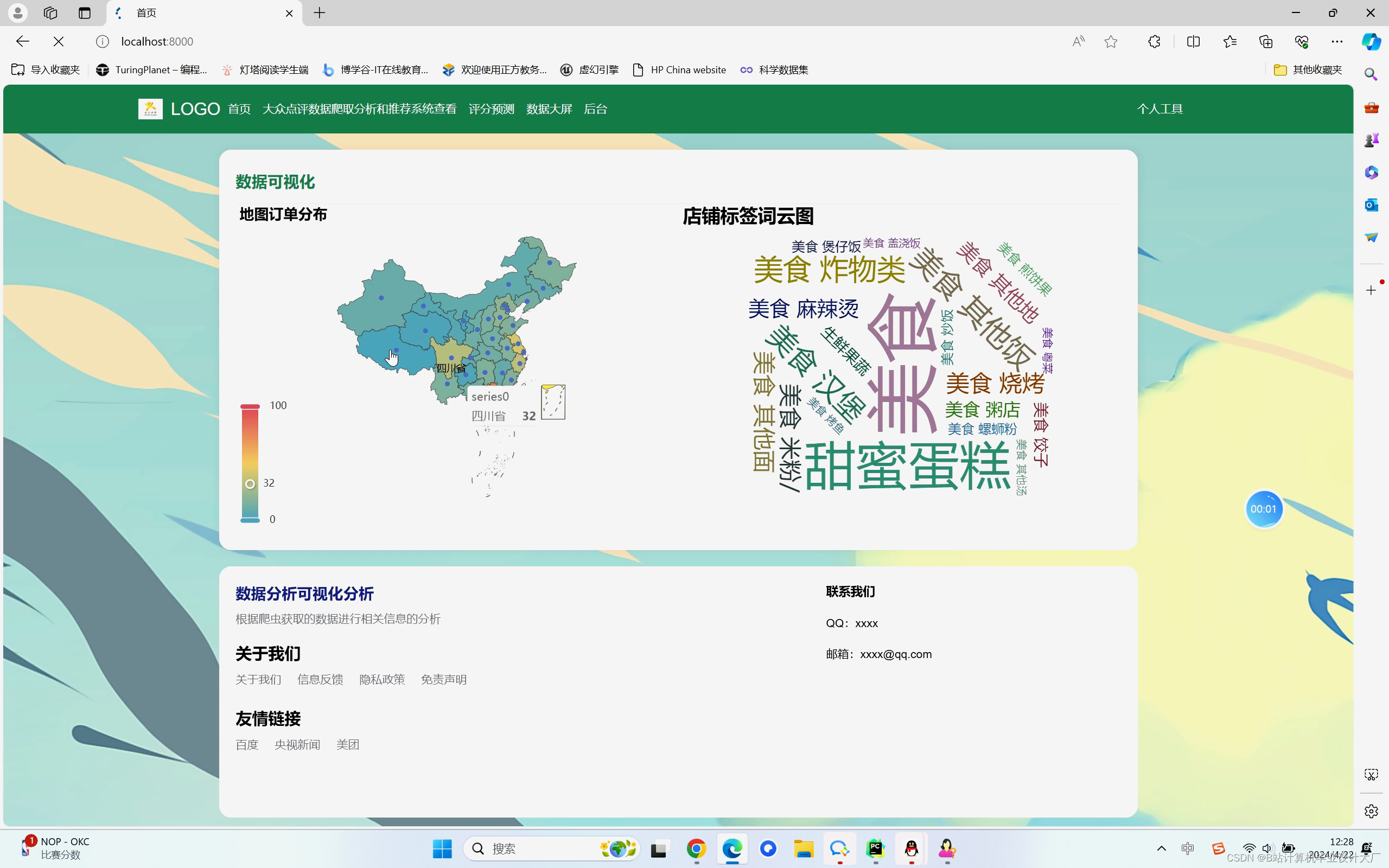Expand hidden icons in the system tray

1161,849
